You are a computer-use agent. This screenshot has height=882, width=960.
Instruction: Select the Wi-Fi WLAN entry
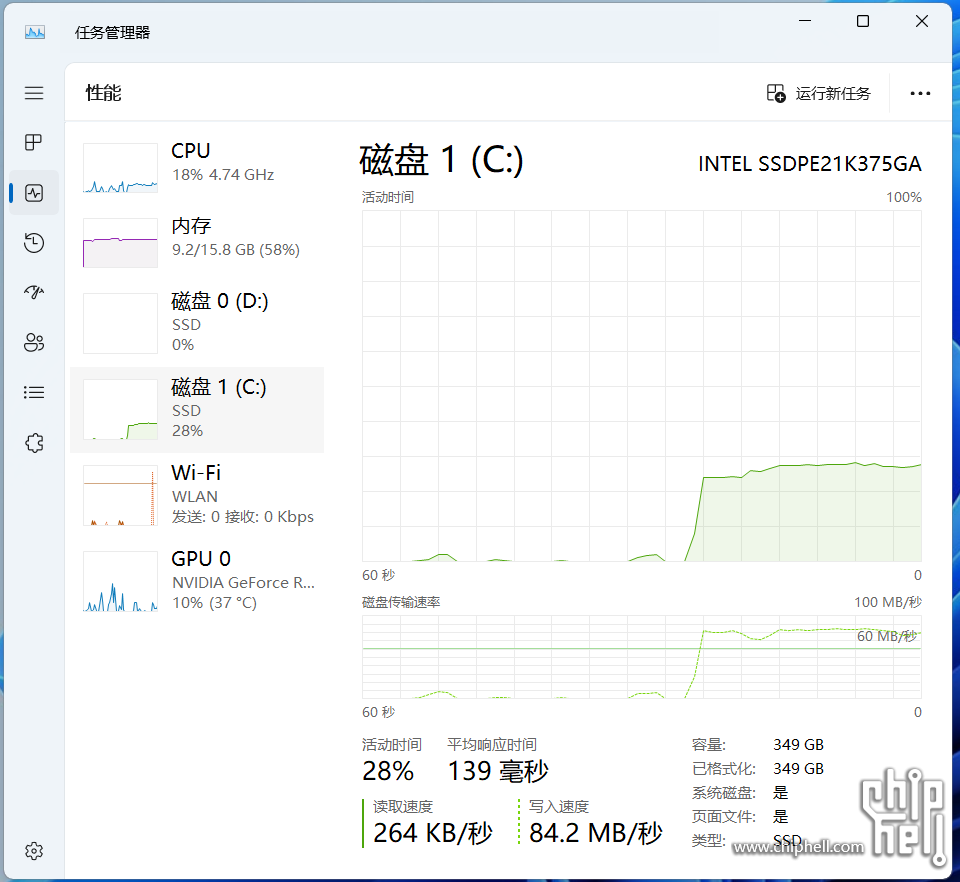point(197,495)
